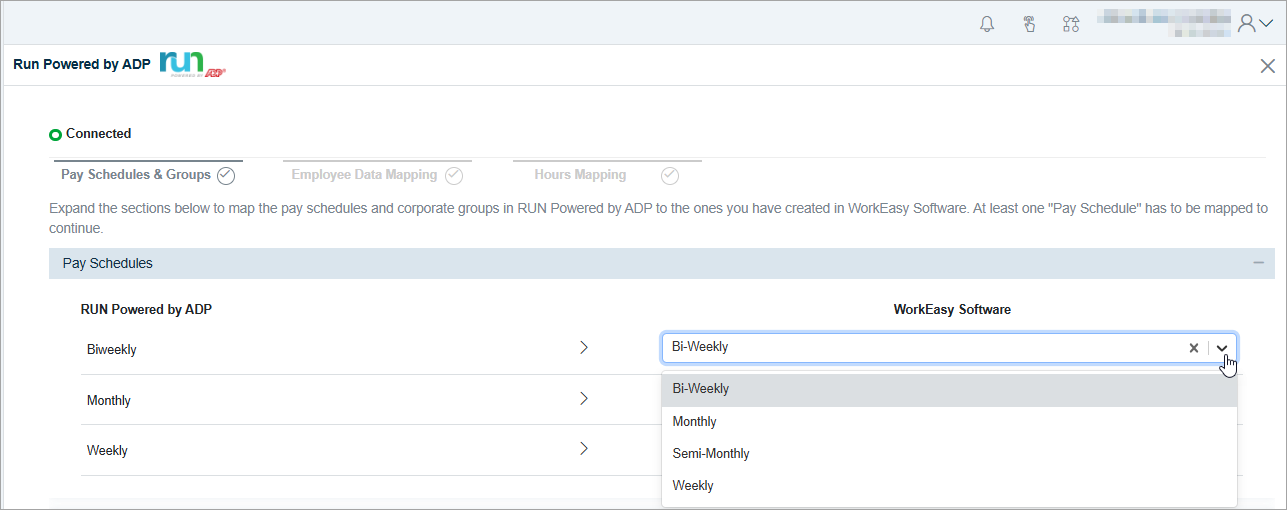Image resolution: width=1287 pixels, height=510 pixels.
Task: Click the RUN Powered by ADP logo
Action: (192, 64)
